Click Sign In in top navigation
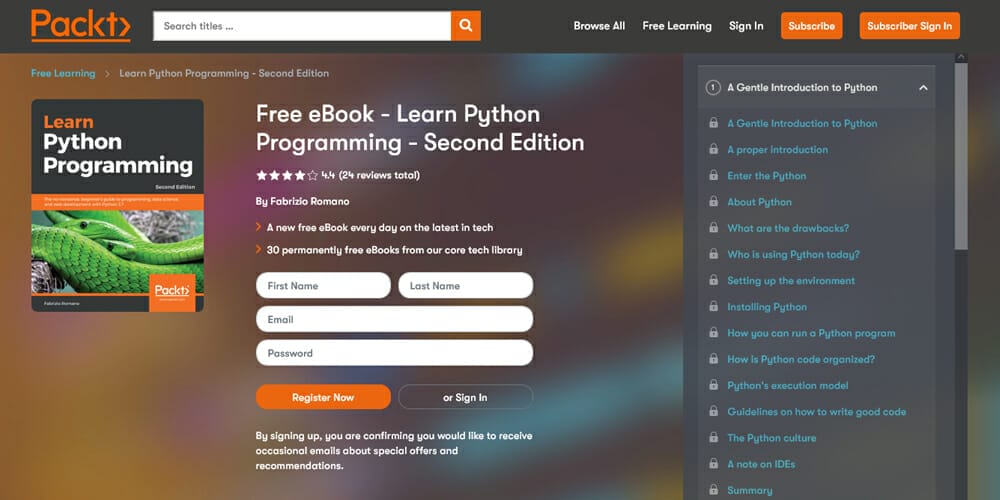Image resolution: width=1000 pixels, height=500 pixels. [x=746, y=26]
